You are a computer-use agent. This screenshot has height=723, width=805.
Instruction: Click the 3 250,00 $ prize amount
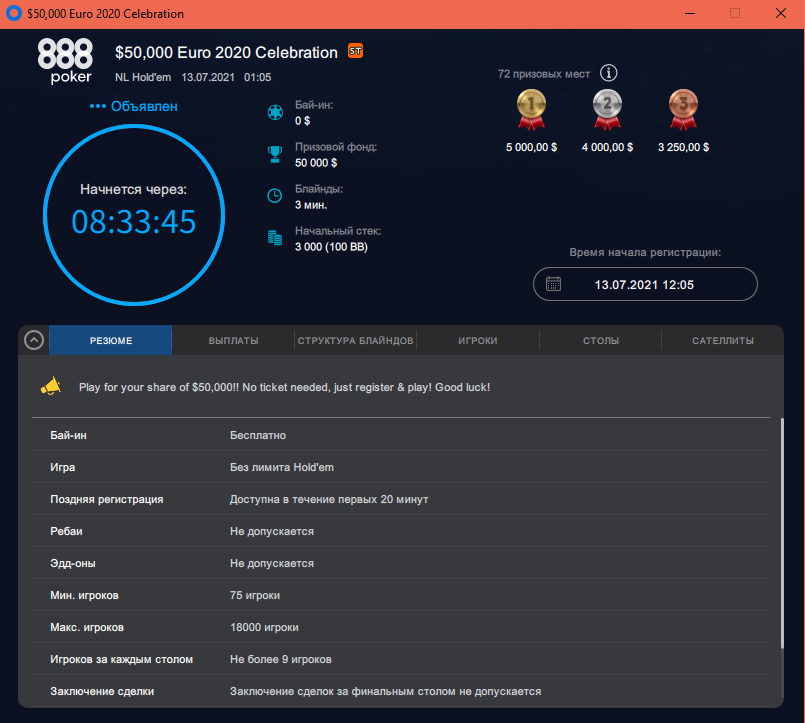tap(683, 147)
